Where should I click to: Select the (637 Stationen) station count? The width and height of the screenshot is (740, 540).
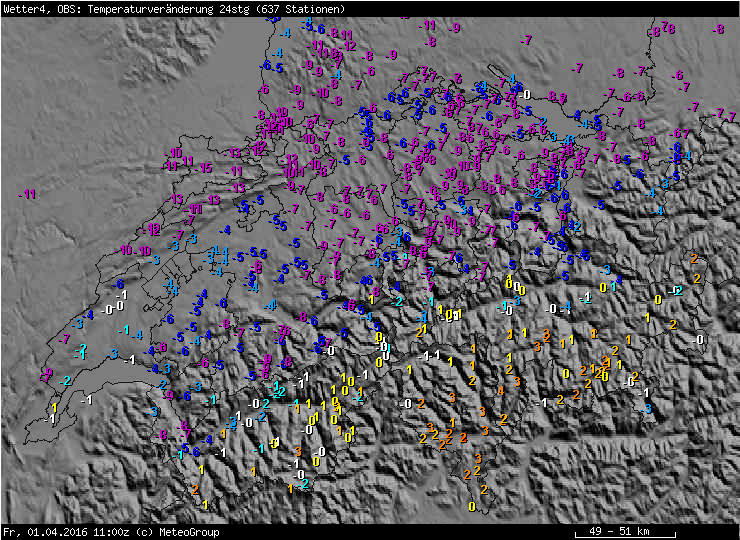click(302, 9)
